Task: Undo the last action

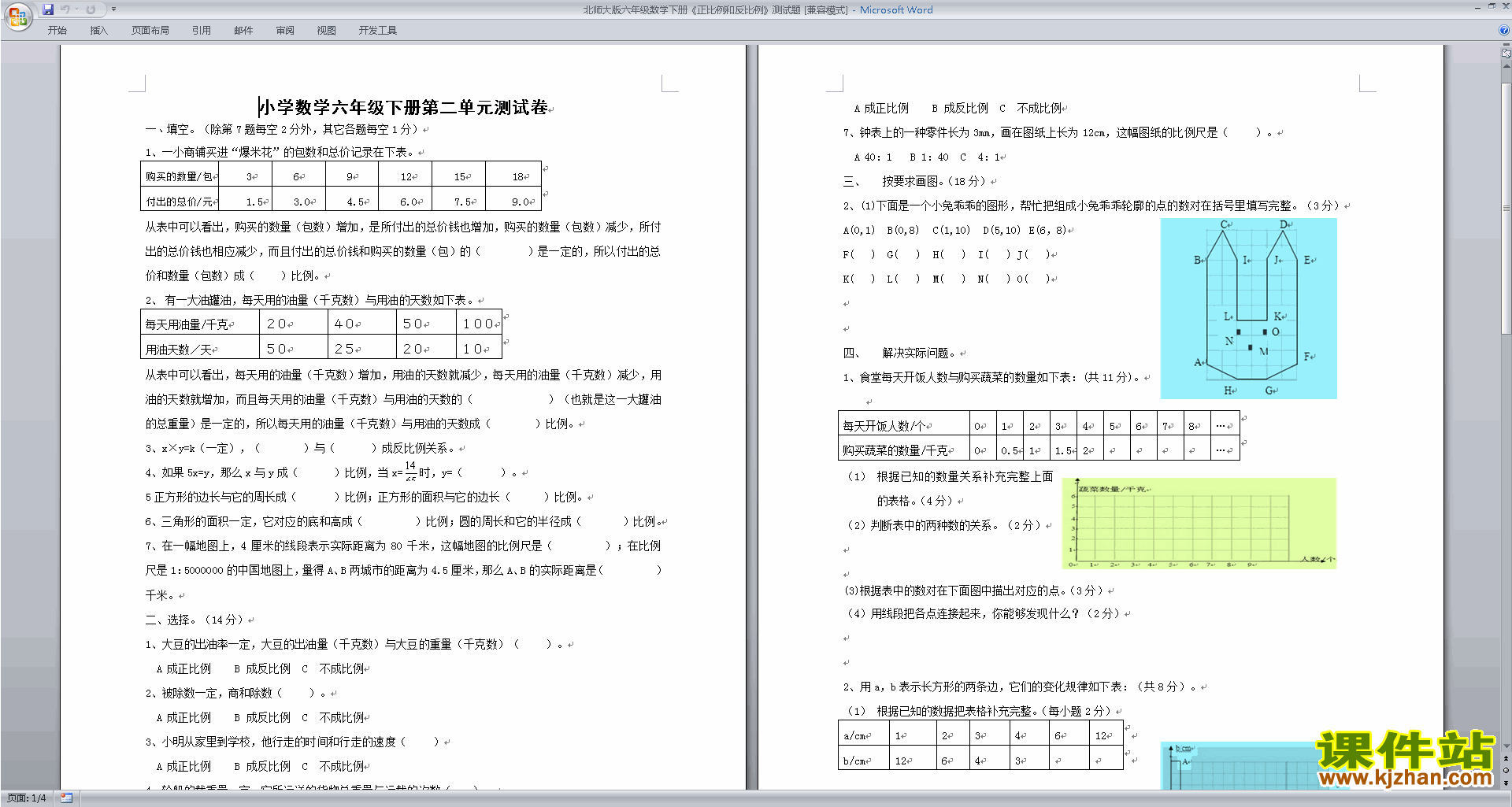Action: click(x=66, y=9)
